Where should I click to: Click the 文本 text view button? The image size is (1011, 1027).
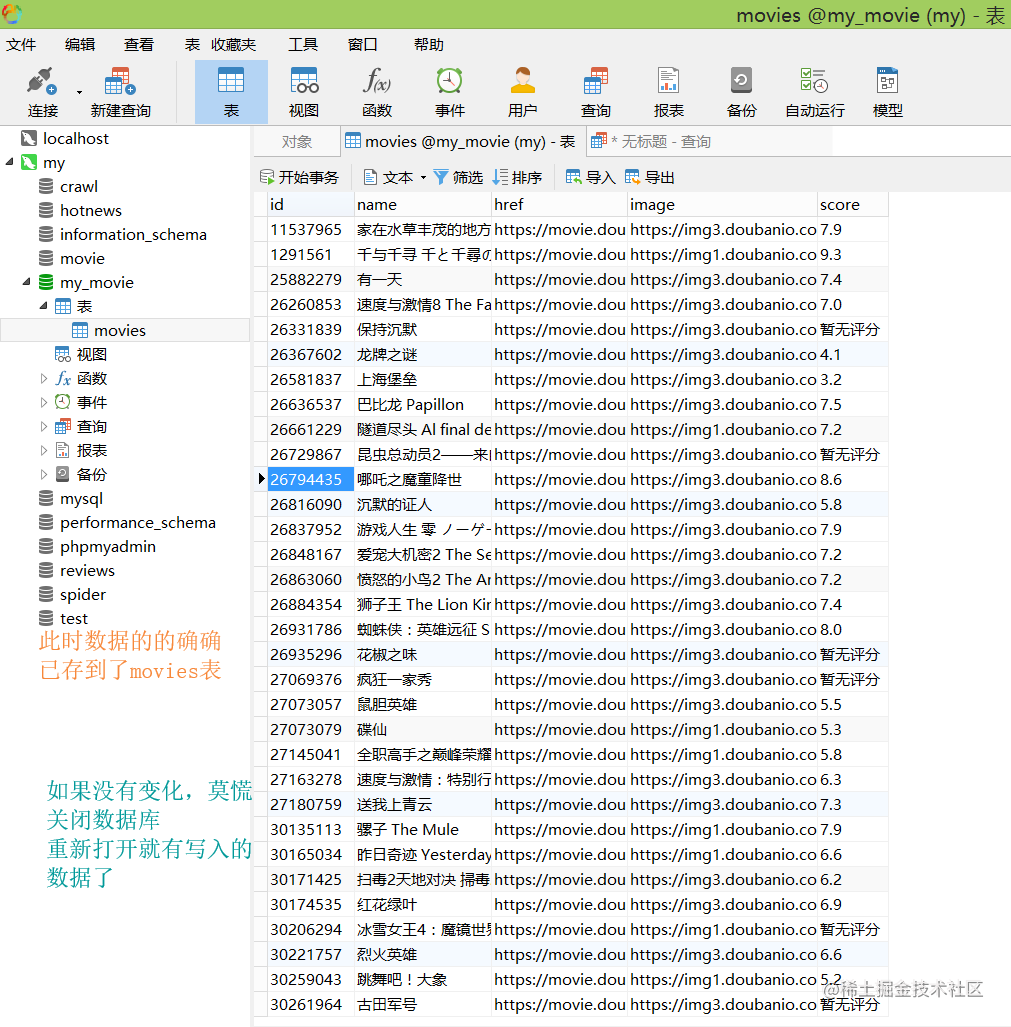(x=390, y=177)
